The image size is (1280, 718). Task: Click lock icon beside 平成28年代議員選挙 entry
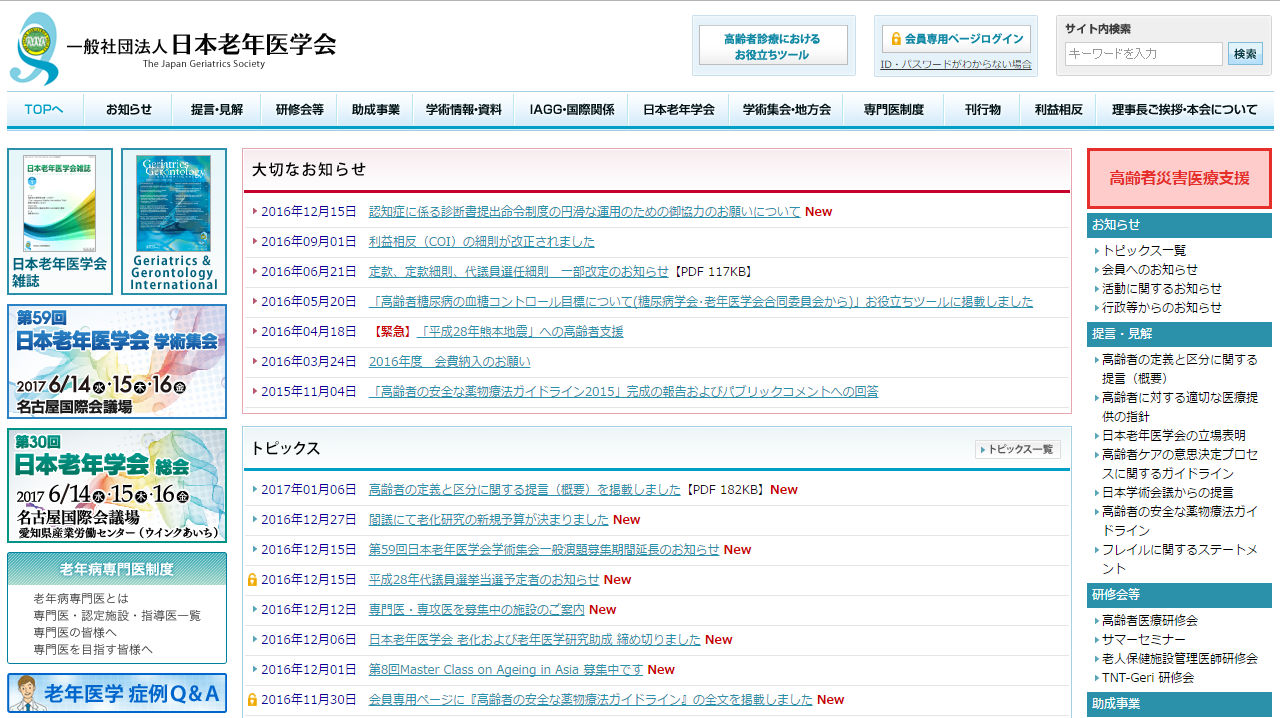pyautogui.click(x=252, y=580)
